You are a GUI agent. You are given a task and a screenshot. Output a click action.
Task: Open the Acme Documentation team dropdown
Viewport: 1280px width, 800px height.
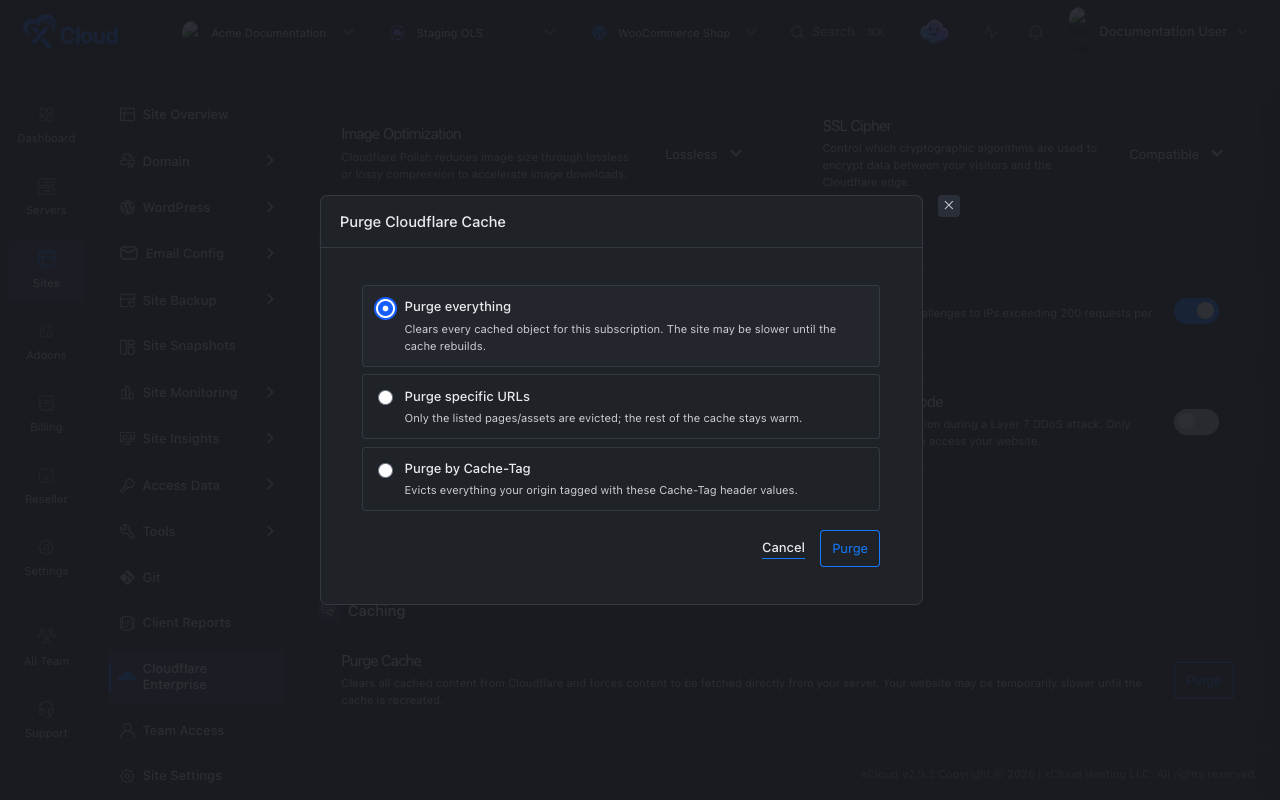pos(268,32)
